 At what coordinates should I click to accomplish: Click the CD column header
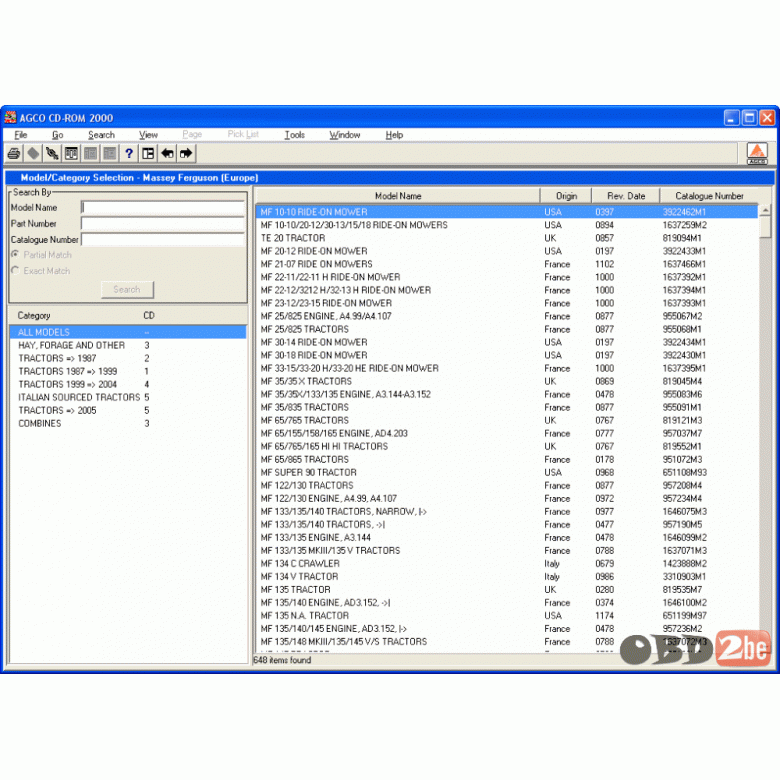click(x=149, y=315)
